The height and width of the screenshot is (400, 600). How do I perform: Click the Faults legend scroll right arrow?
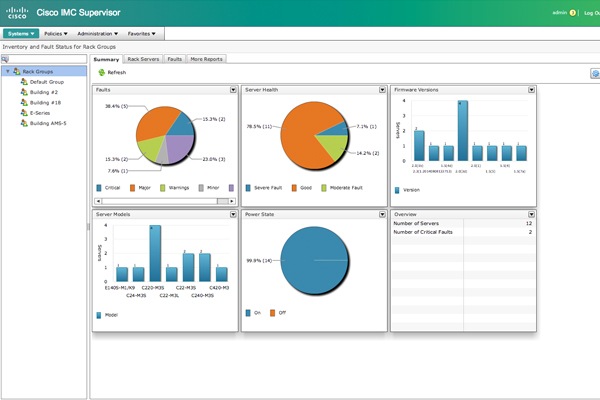(x=232, y=201)
